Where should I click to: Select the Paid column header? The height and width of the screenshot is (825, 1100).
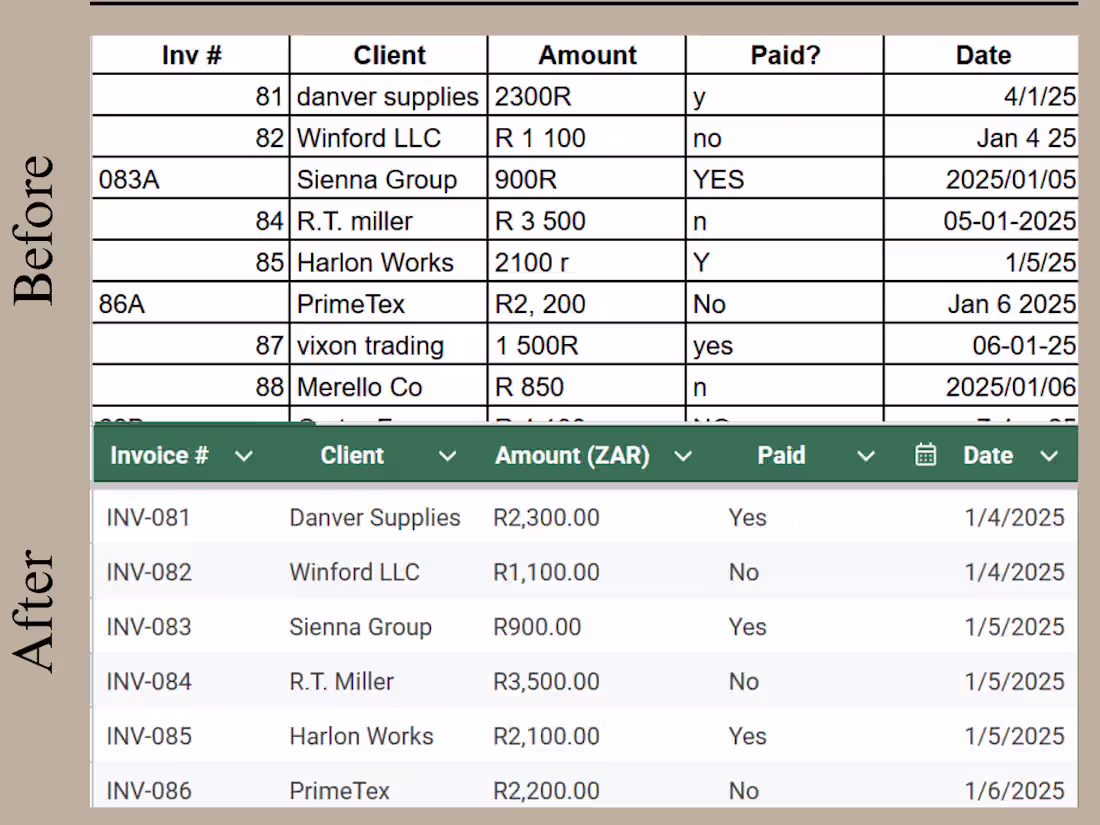pos(781,455)
